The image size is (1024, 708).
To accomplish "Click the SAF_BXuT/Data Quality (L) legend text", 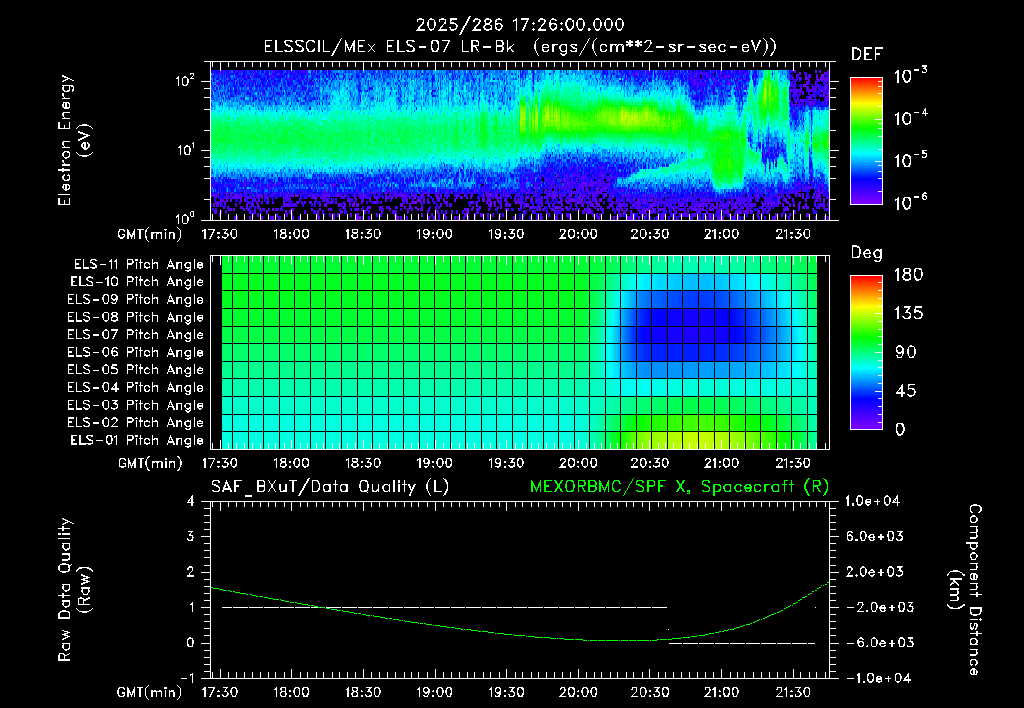I will tap(330, 487).
